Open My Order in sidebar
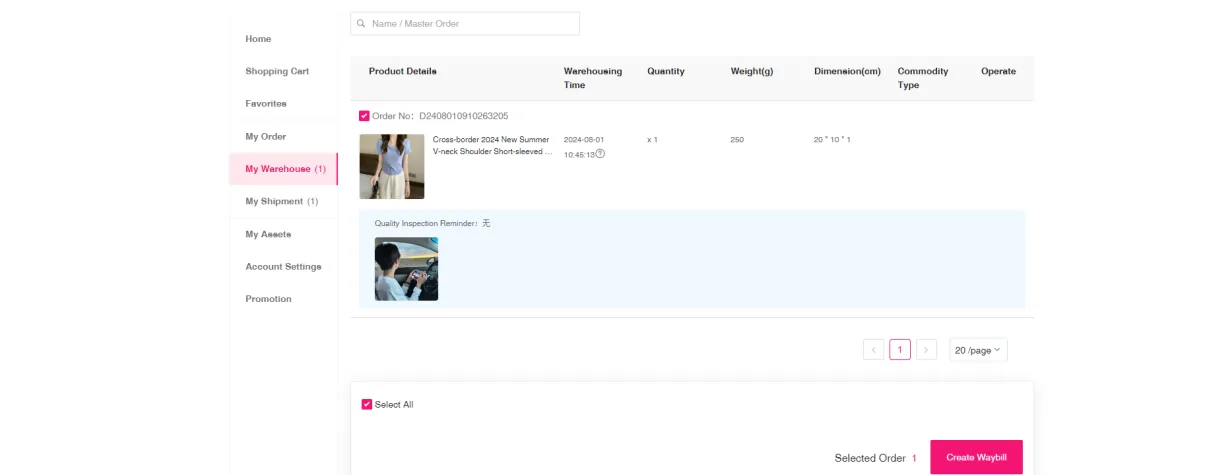 pyautogui.click(x=266, y=136)
